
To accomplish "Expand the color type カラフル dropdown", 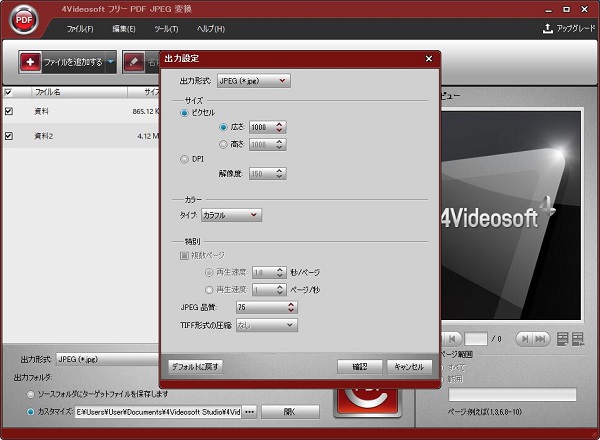I will point(231,214).
